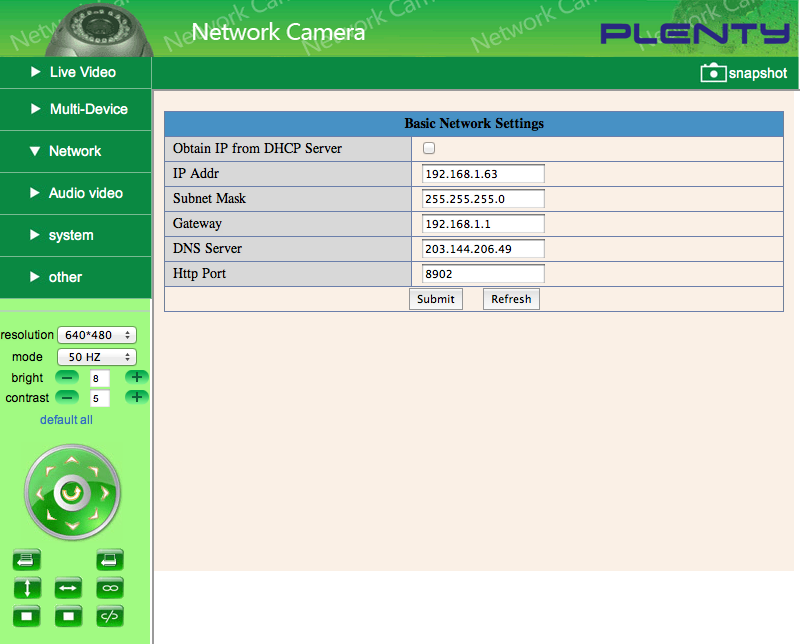The image size is (800, 644).
Task: Click the infinity loop icon
Action: (110, 588)
